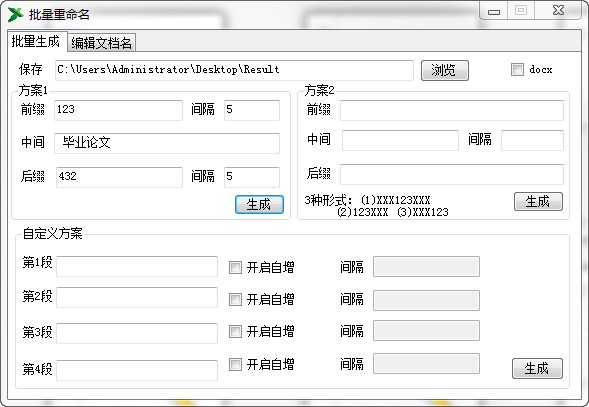The height and width of the screenshot is (407, 589).
Task: Enable 开启自增 for 第3段
Action: pyautogui.click(x=235, y=331)
